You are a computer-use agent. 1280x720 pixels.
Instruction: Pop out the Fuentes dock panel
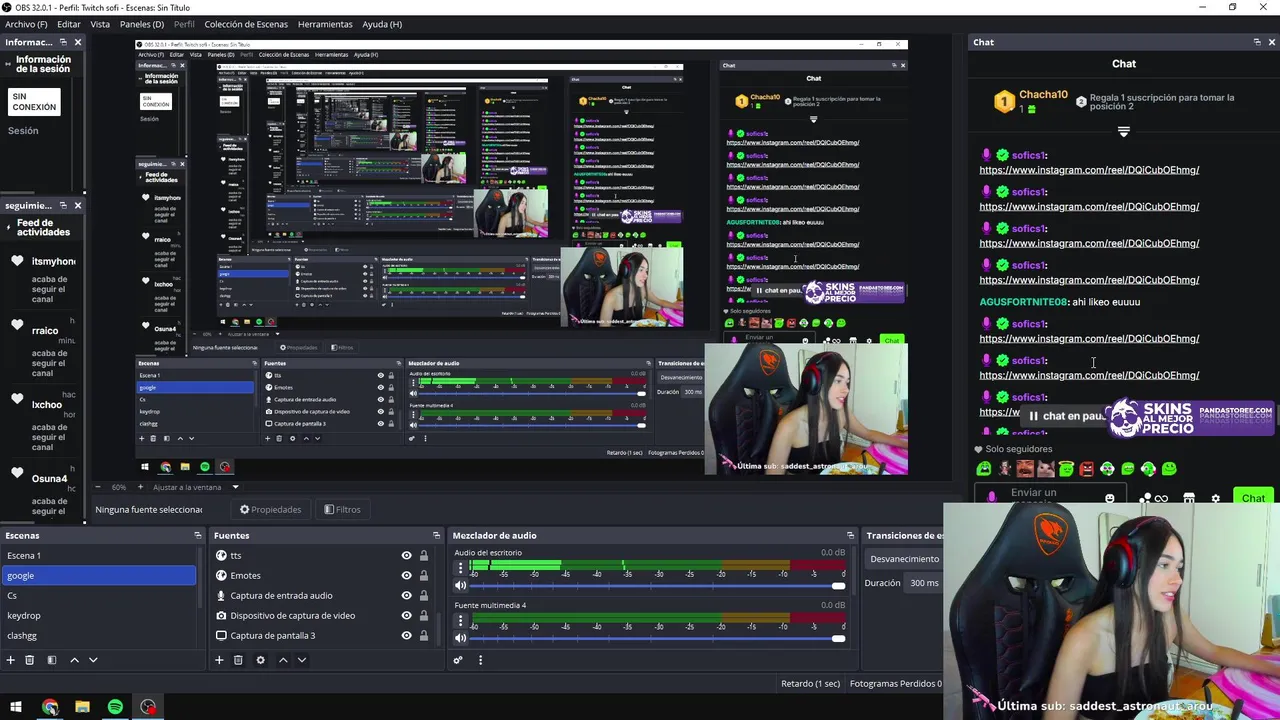click(436, 535)
